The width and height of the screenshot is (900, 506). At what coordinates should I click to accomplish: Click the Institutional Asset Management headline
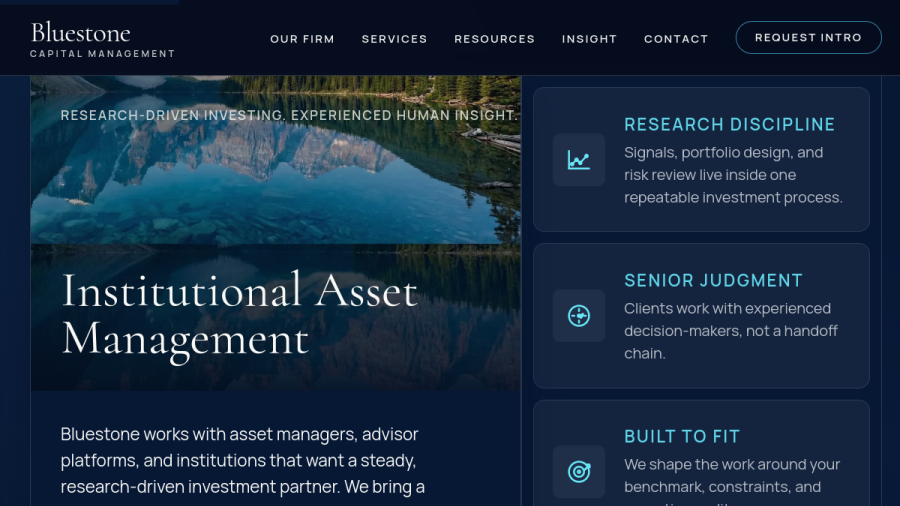(239, 316)
